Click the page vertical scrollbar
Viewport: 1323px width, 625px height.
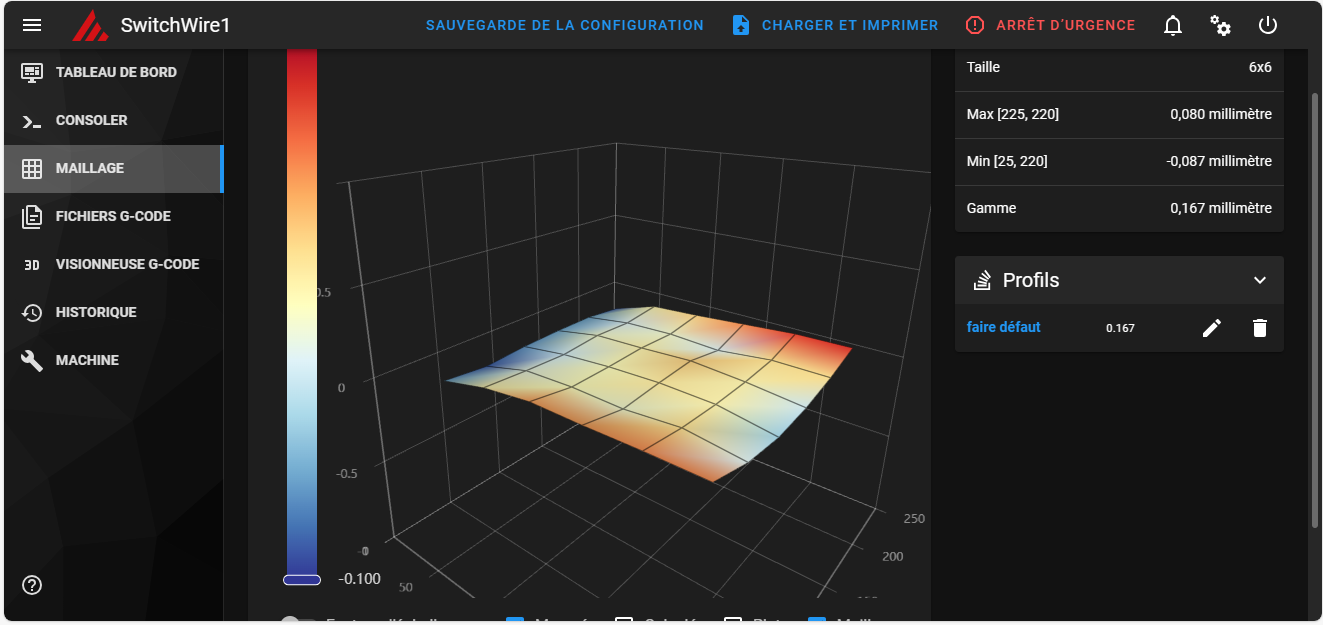click(1315, 310)
